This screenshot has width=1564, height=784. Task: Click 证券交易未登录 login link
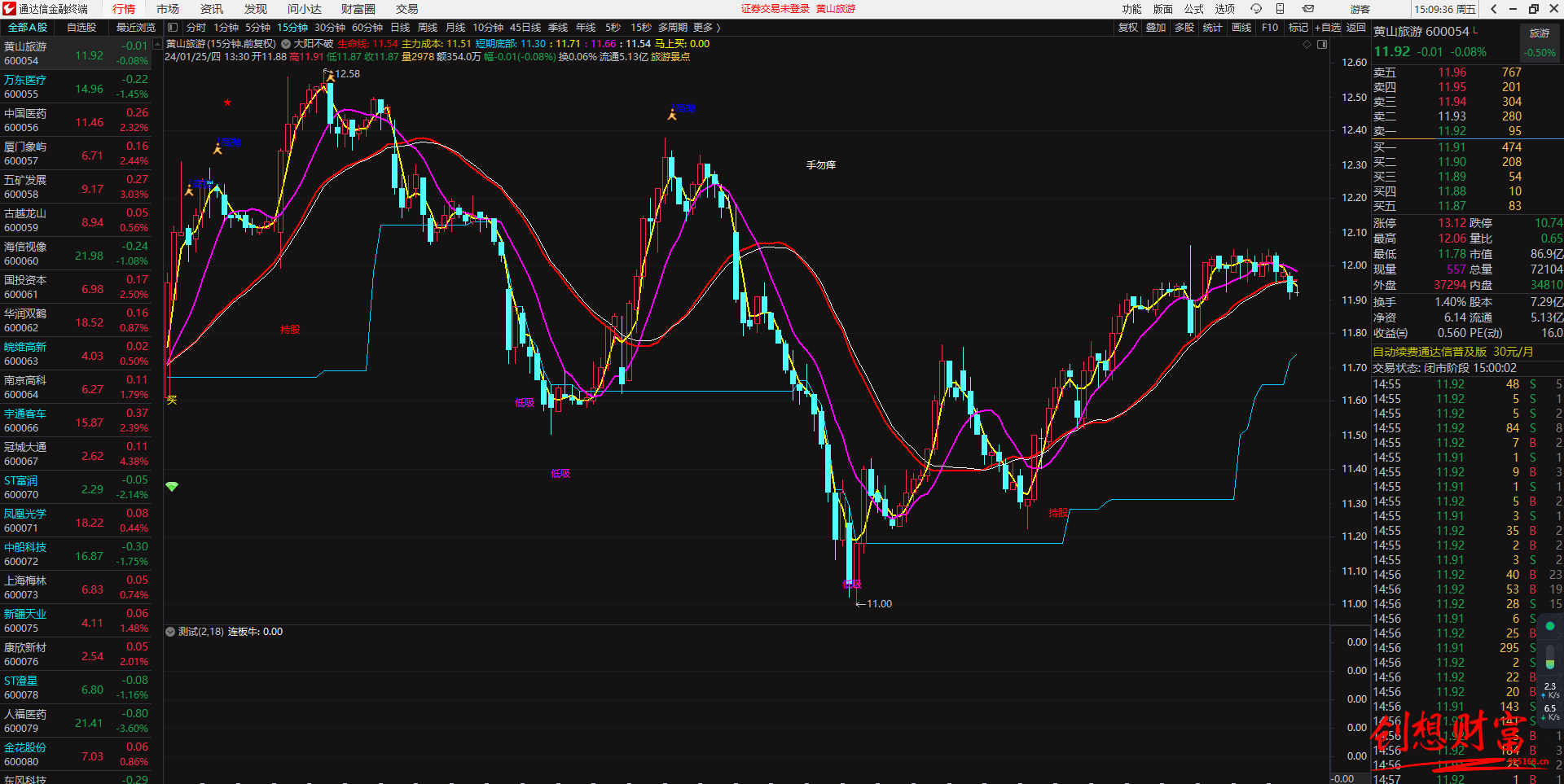775,9
